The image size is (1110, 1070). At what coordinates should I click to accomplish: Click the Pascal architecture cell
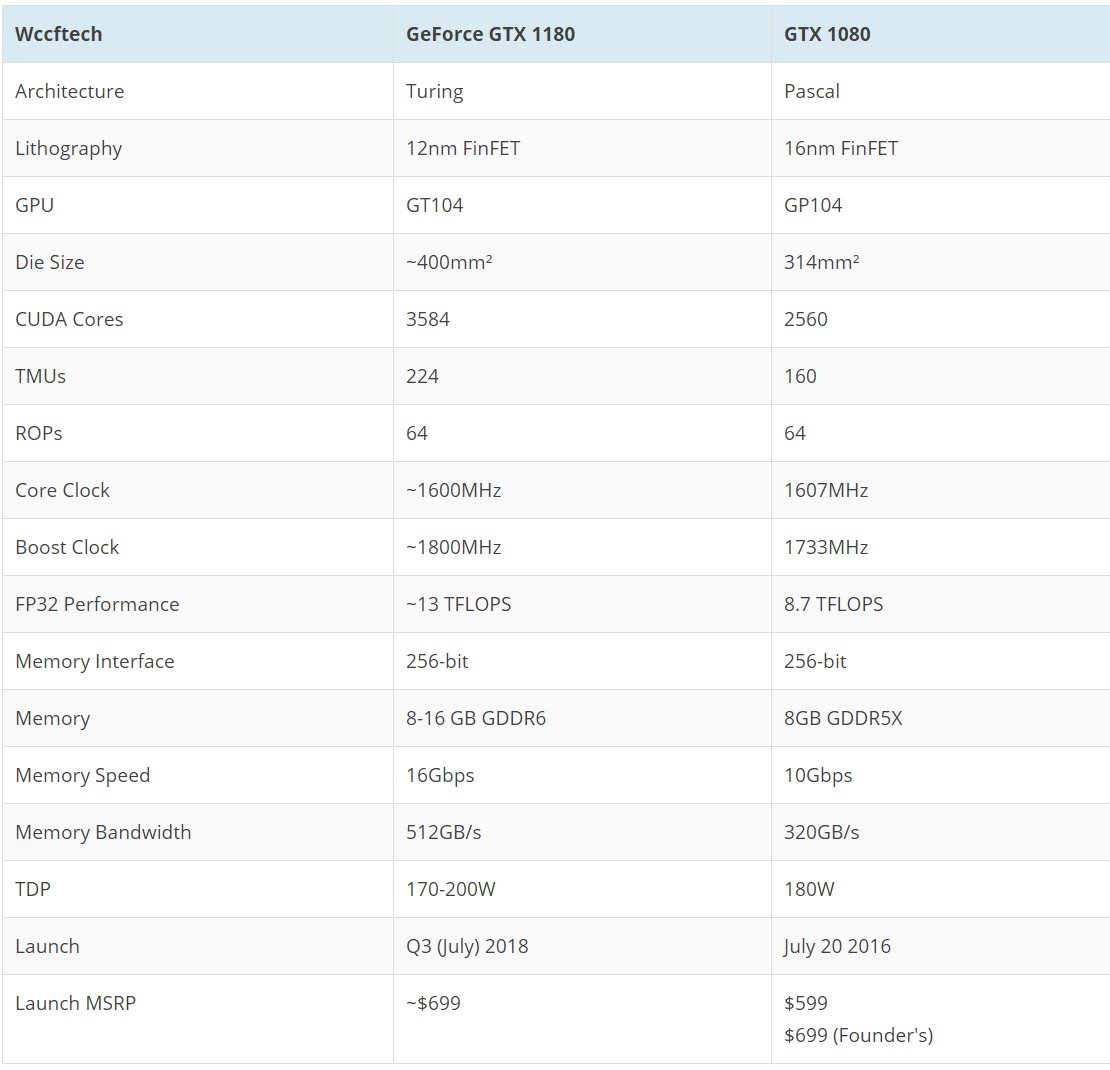pos(812,91)
